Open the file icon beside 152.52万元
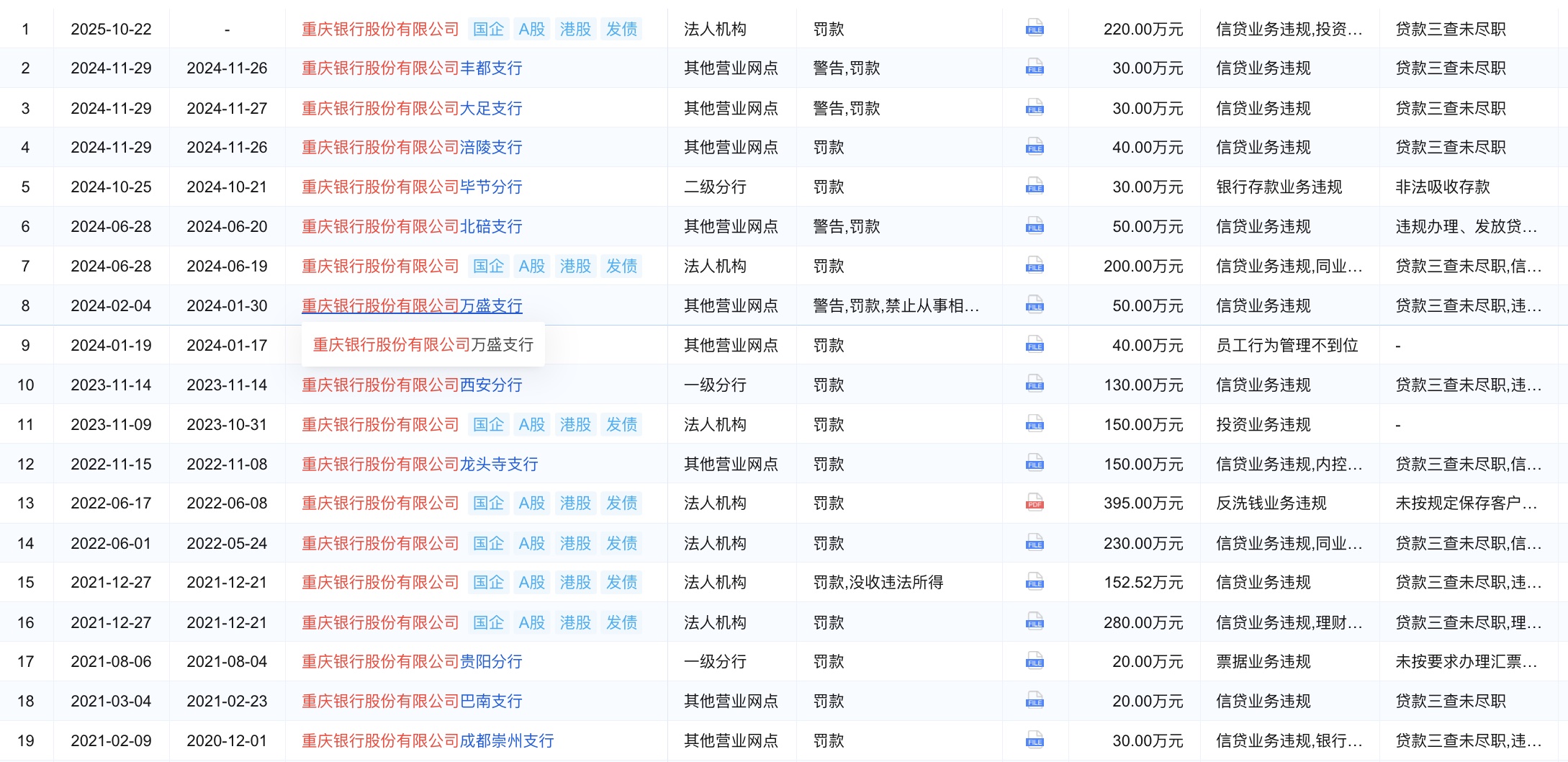1568x762 pixels. [x=1035, y=583]
